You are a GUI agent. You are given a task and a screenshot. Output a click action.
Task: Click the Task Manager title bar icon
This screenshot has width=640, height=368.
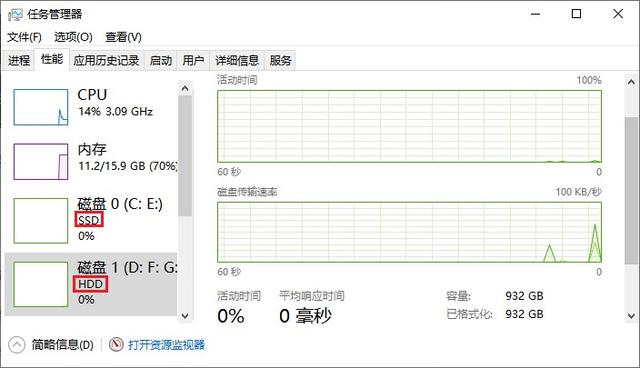(x=15, y=15)
